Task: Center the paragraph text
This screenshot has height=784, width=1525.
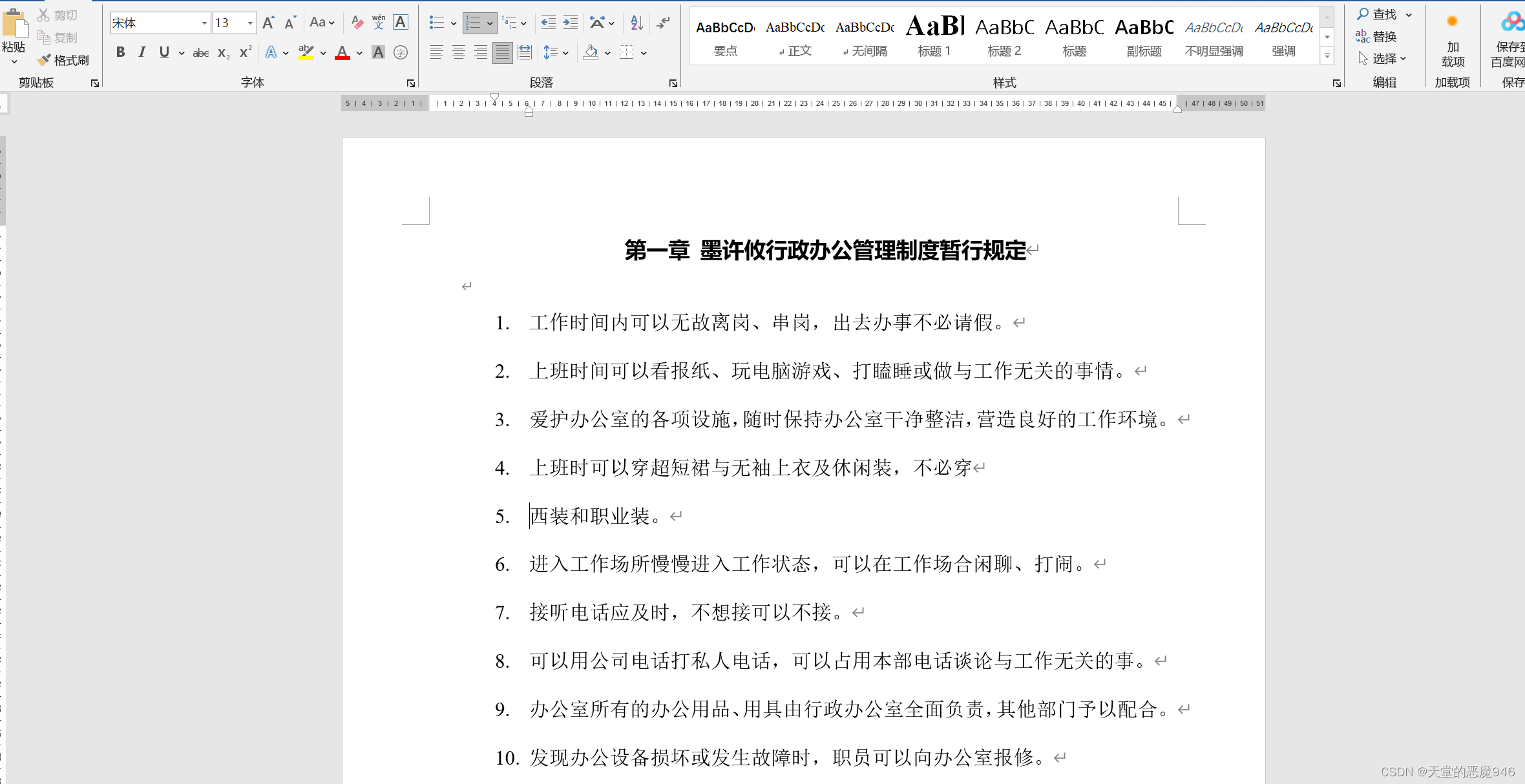Action: (459, 52)
